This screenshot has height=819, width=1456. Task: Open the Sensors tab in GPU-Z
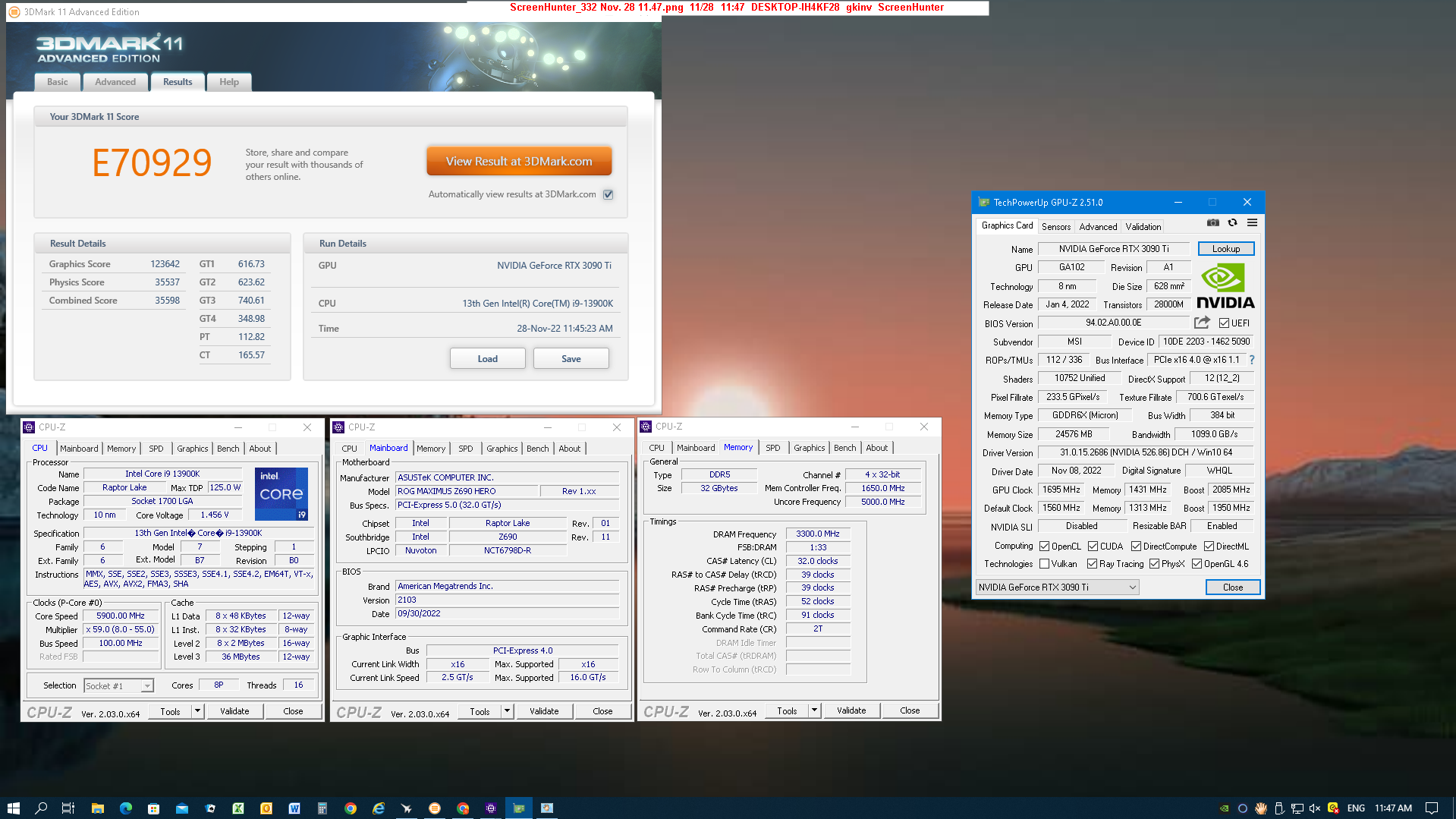click(x=1055, y=226)
